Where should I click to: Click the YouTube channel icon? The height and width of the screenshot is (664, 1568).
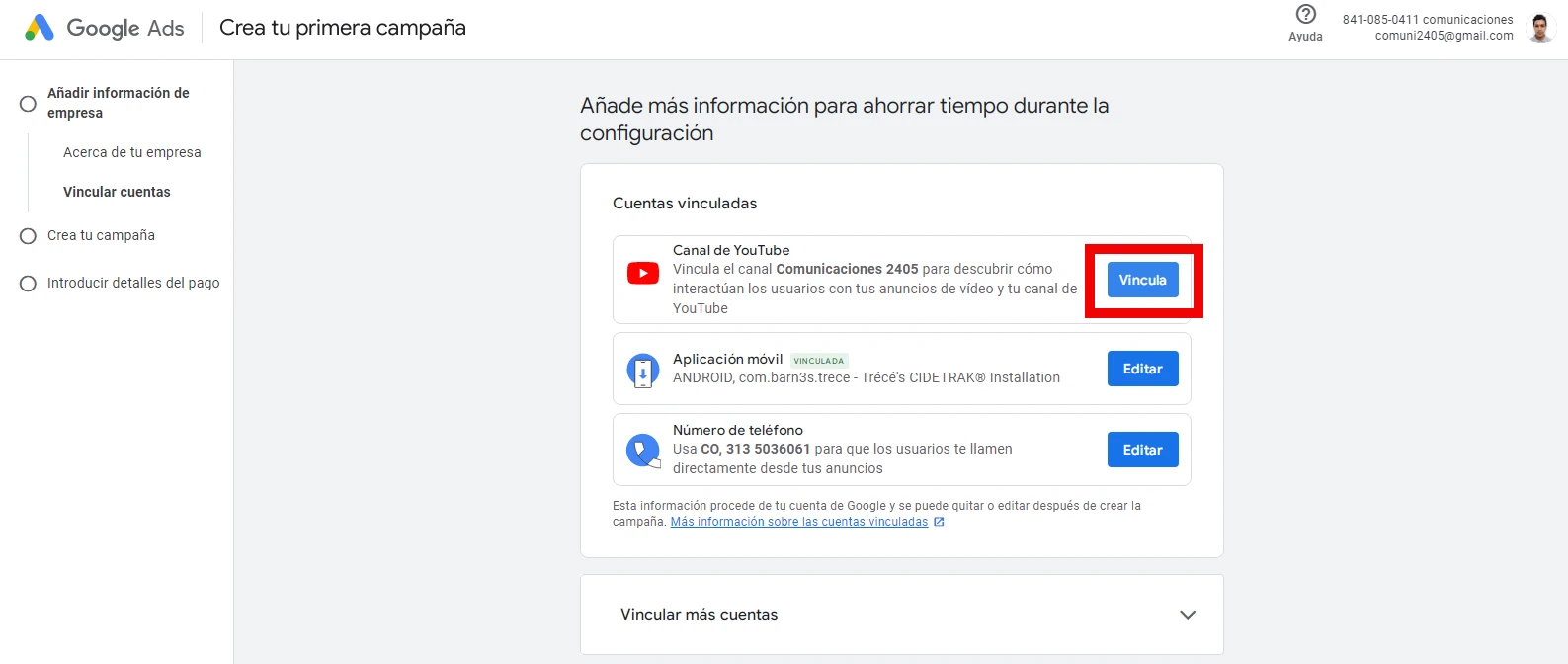pos(643,274)
